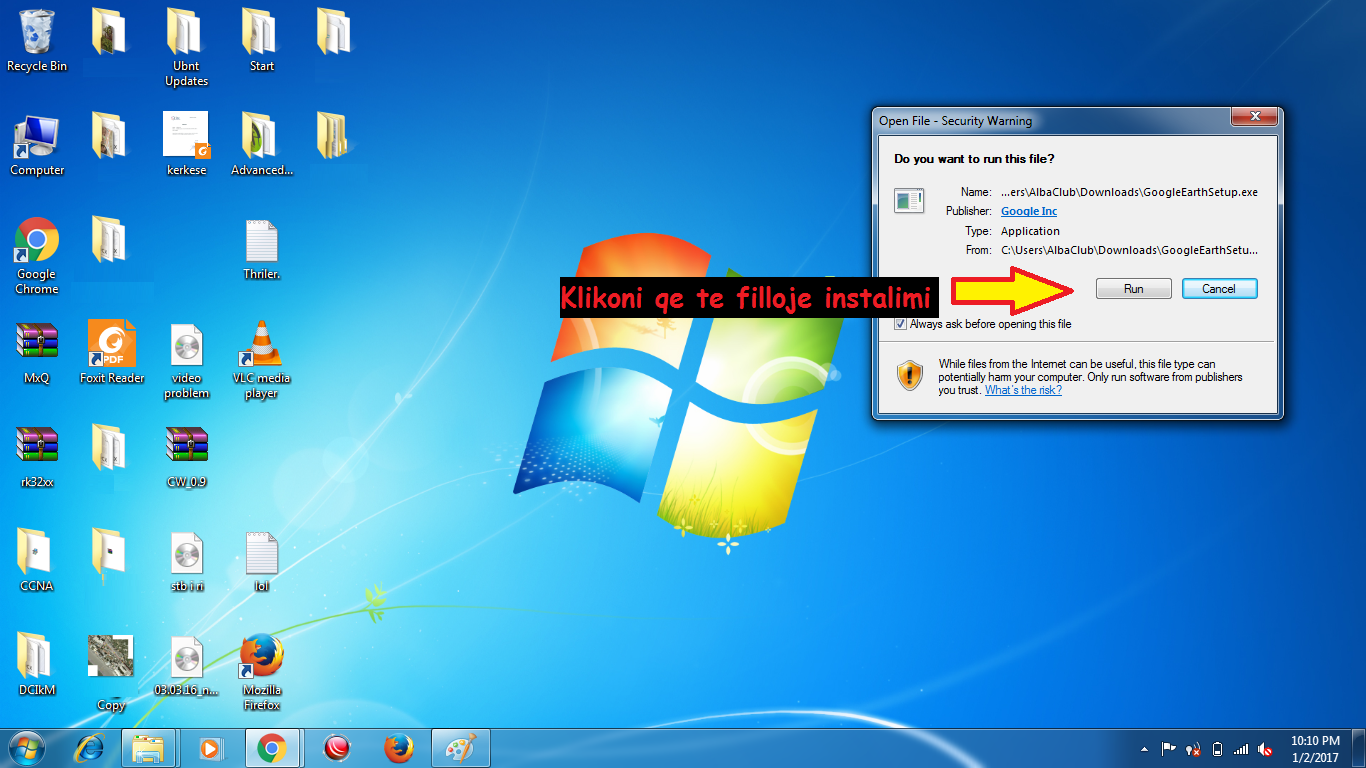The image size is (1366, 768).
Task: Select the GW_0.9 archive icon
Action: click(186, 457)
